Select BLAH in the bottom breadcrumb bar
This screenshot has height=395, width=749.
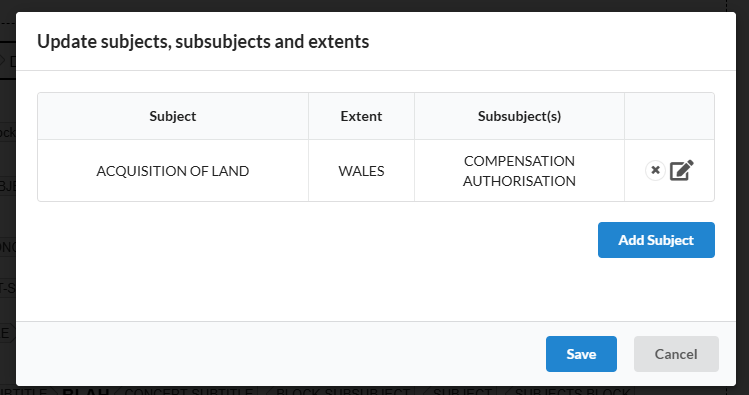click(86, 392)
